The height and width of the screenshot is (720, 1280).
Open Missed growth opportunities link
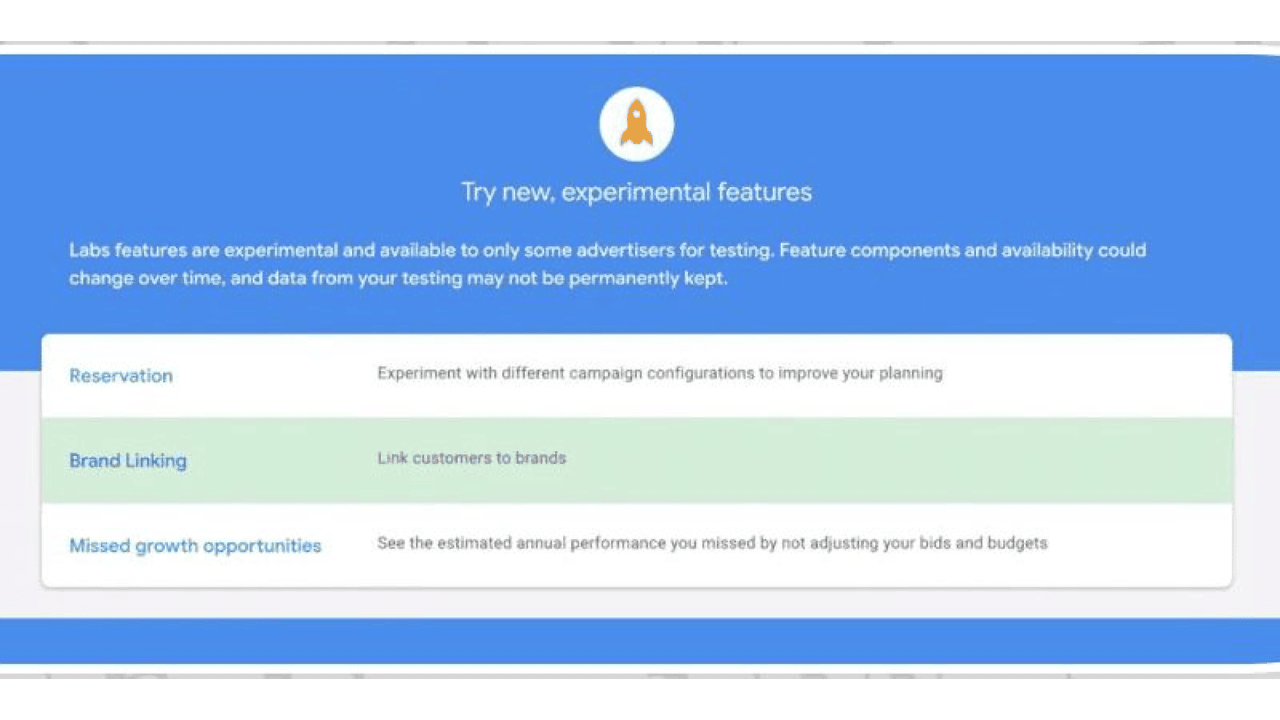(x=195, y=546)
